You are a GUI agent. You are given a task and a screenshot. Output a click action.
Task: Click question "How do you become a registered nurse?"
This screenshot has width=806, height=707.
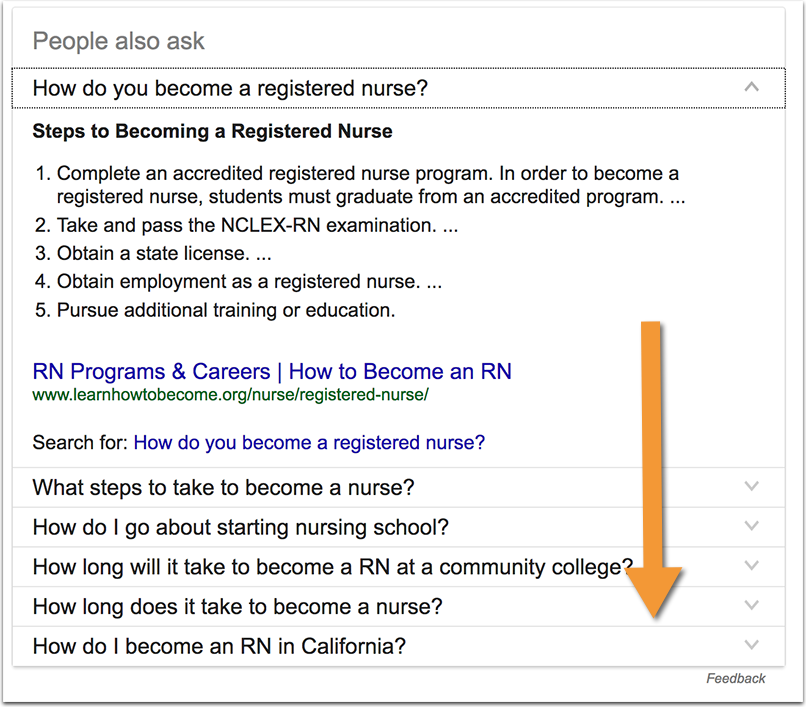pyautogui.click(x=230, y=88)
